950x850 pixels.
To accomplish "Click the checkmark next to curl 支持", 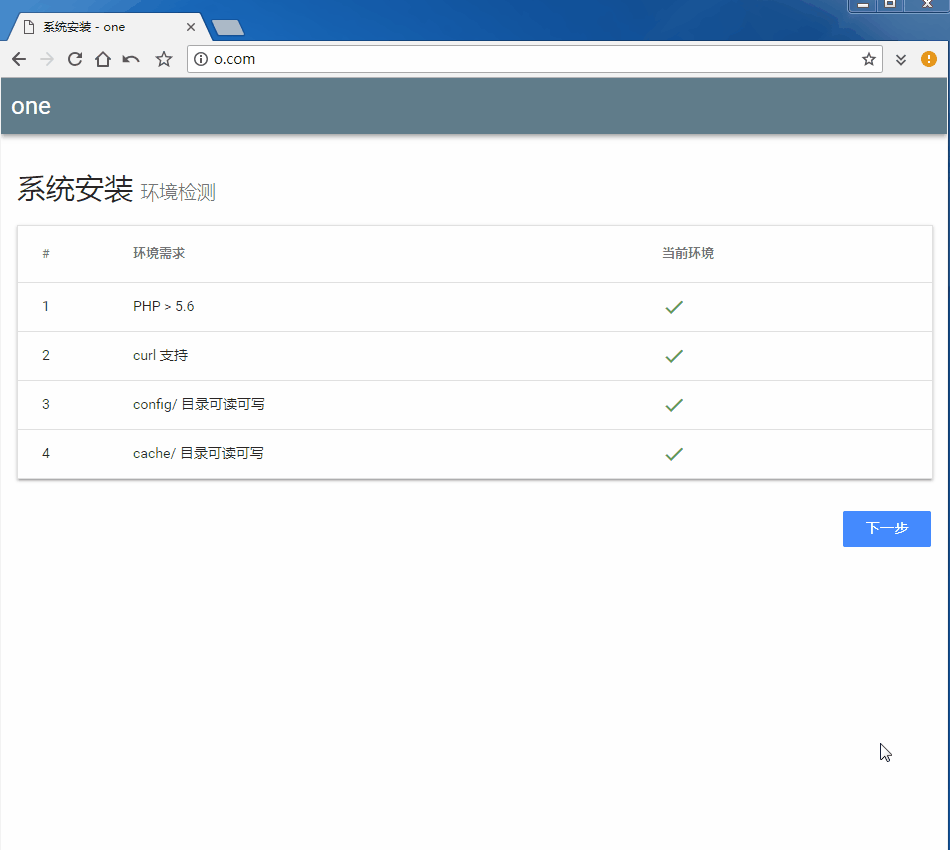I will (674, 356).
